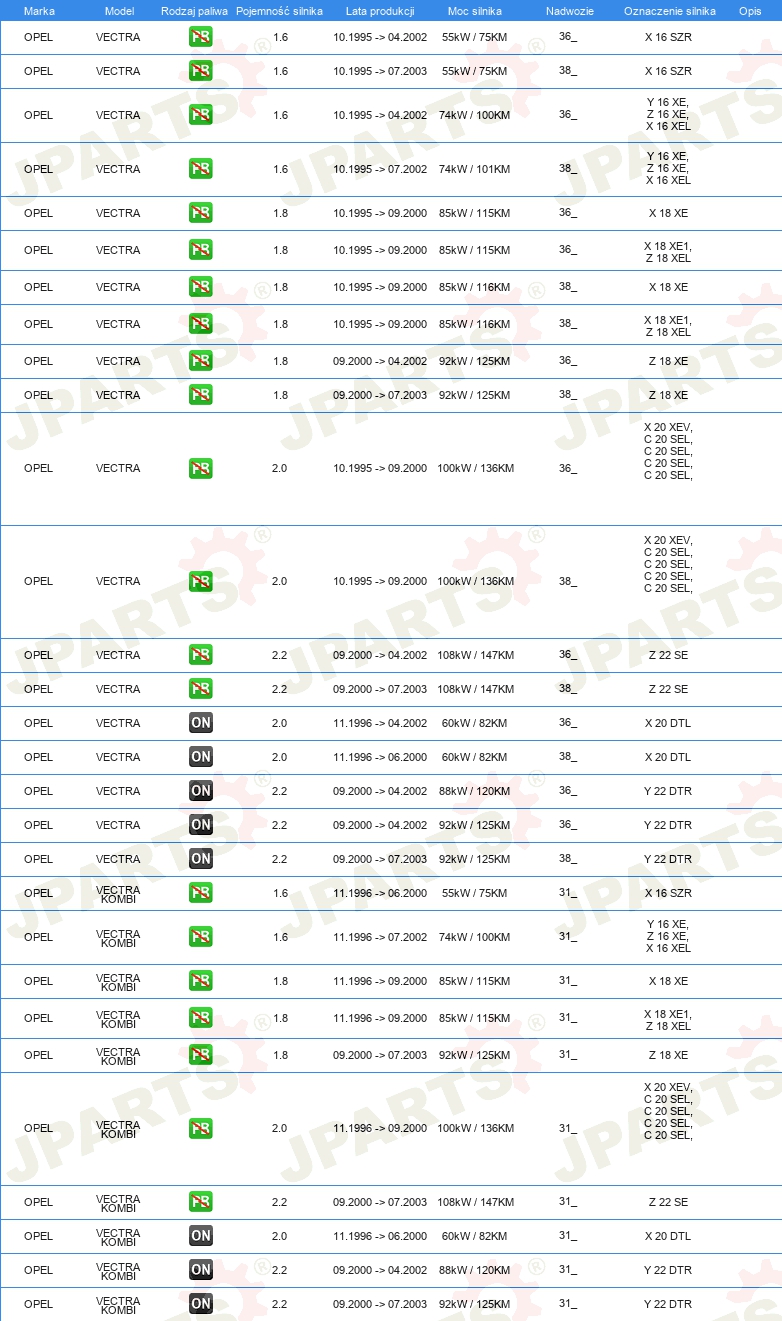The image size is (782, 1321).
Task: Click petrol icon for Z 22 SE 38_ row
Action: tap(201, 689)
